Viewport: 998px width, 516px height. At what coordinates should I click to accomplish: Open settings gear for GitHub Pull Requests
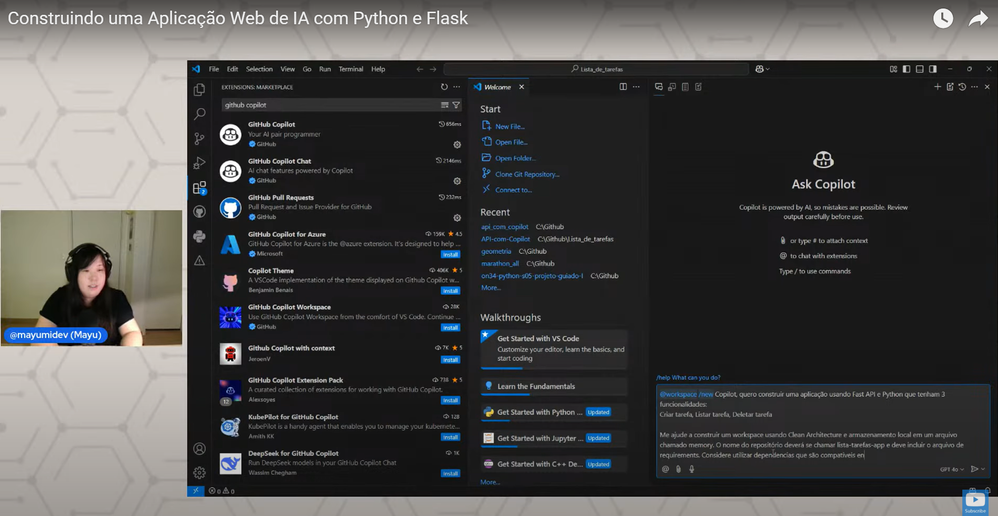457,218
